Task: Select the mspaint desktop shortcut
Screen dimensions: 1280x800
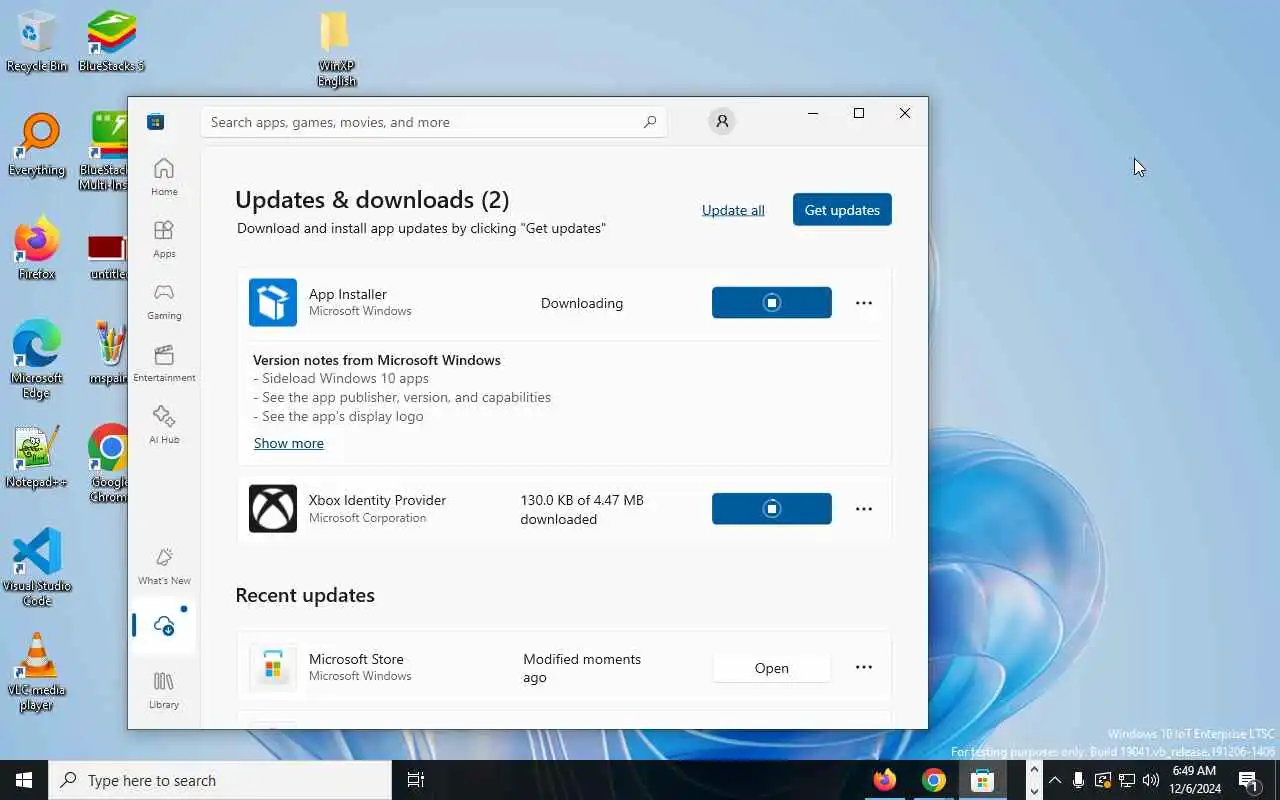Action: coord(108,353)
